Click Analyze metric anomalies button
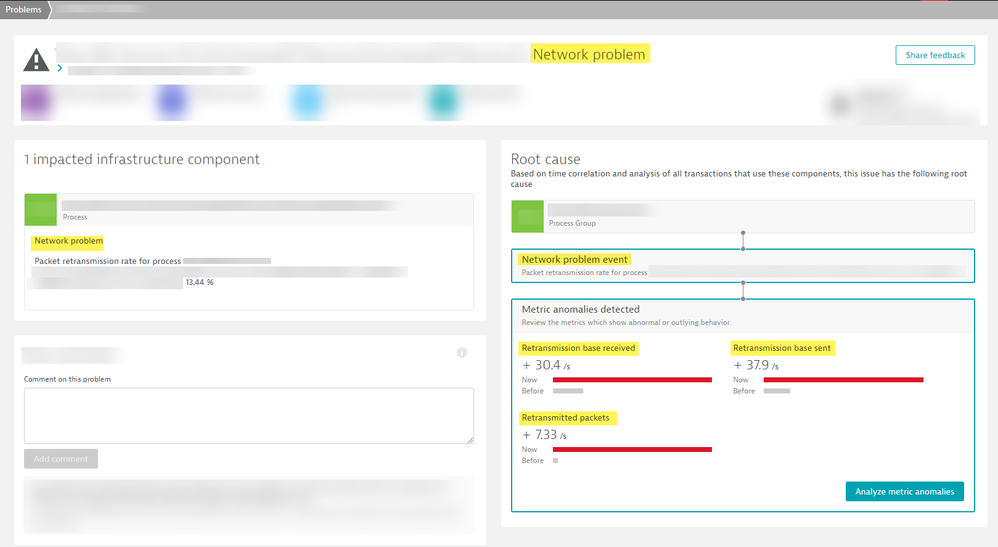This screenshot has height=547, width=998. 904,491
